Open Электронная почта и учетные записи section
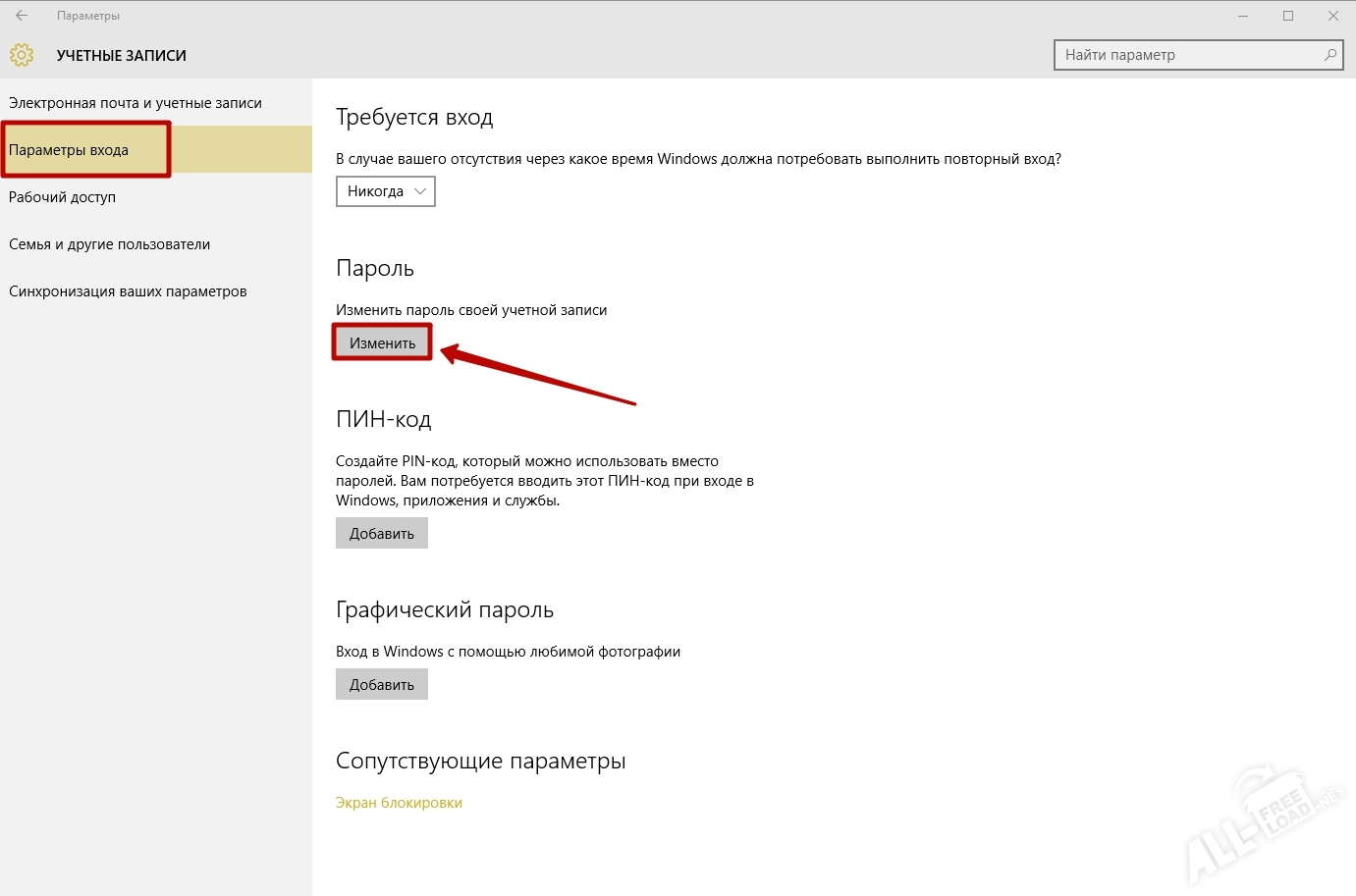This screenshot has width=1356, height=896. click(x=136, y=103)
